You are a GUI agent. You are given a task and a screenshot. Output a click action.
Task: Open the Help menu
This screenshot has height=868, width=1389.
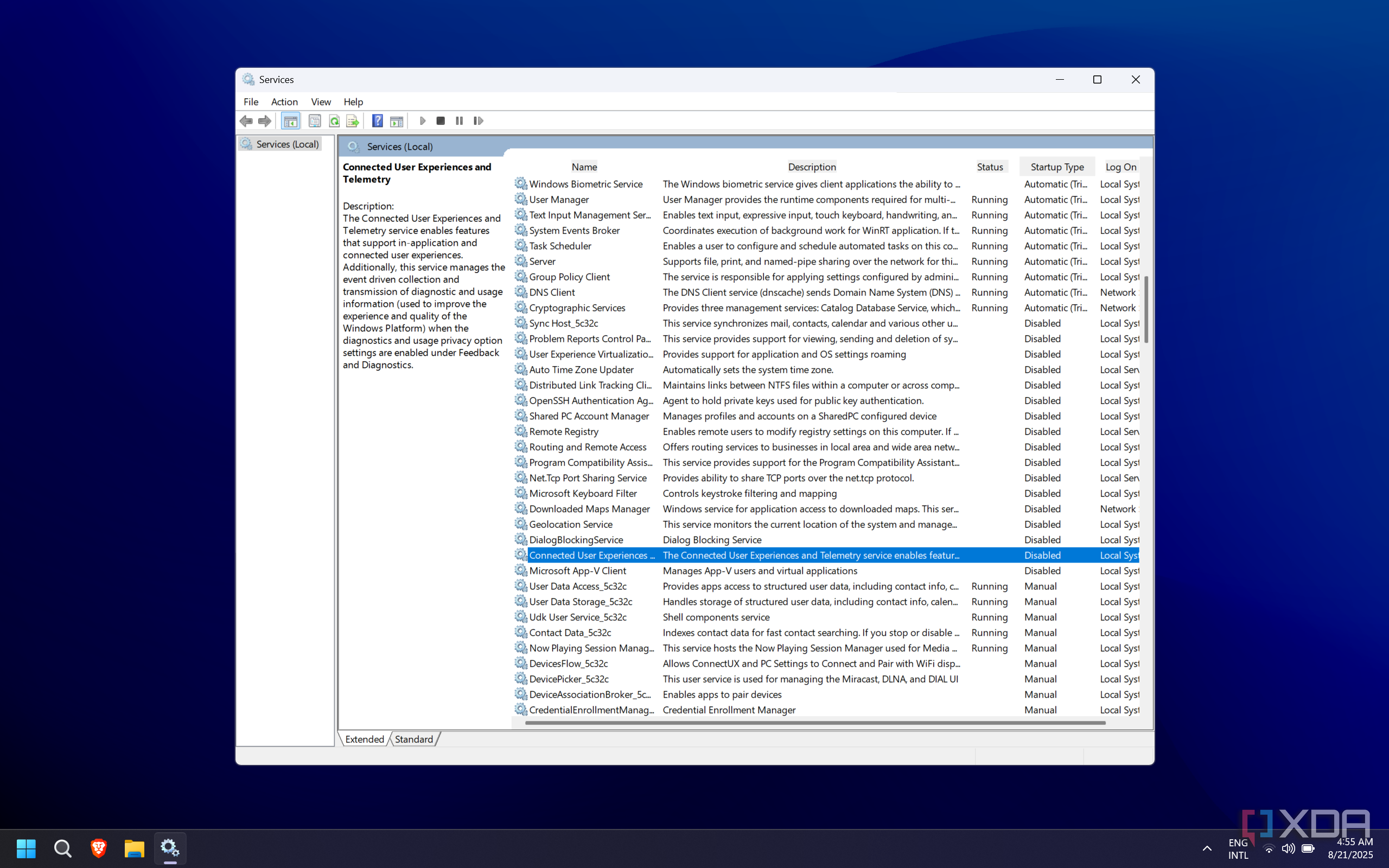coord(353,101)
